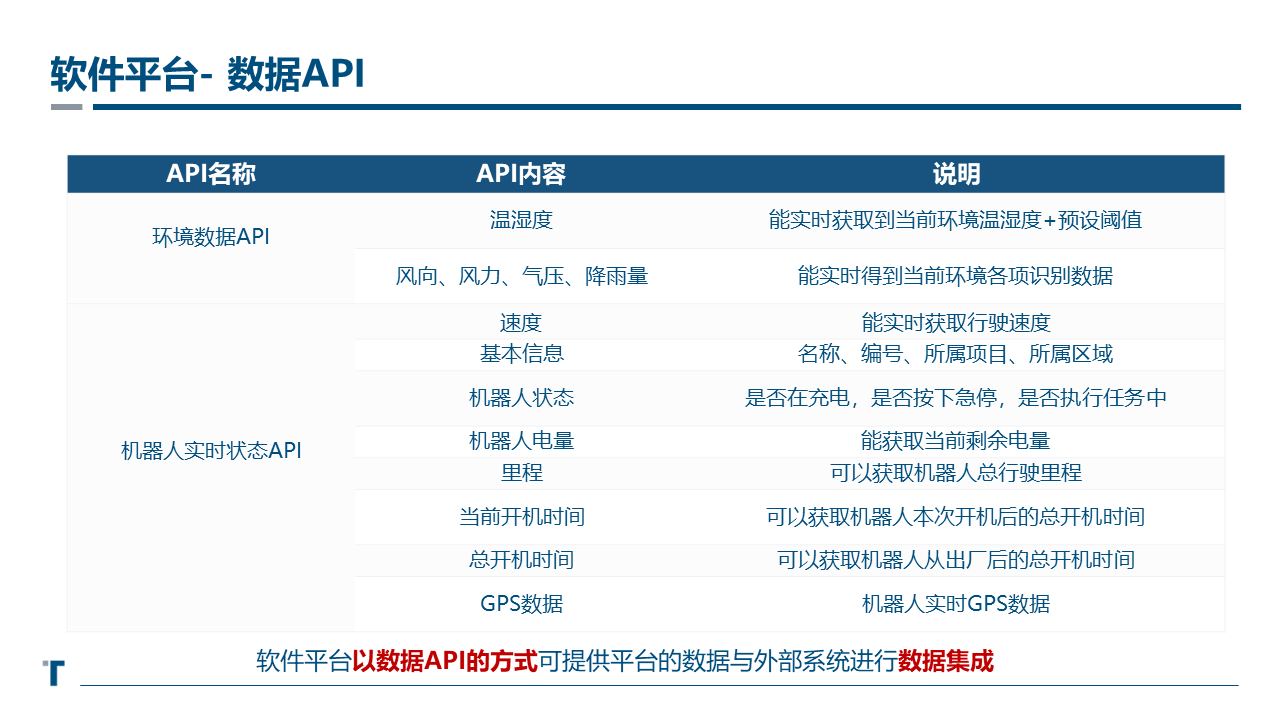This screenshot has height=720, width=1280.
Task: Click 是否在充电，是否按下急停 description
Action: tap(956, 398)
